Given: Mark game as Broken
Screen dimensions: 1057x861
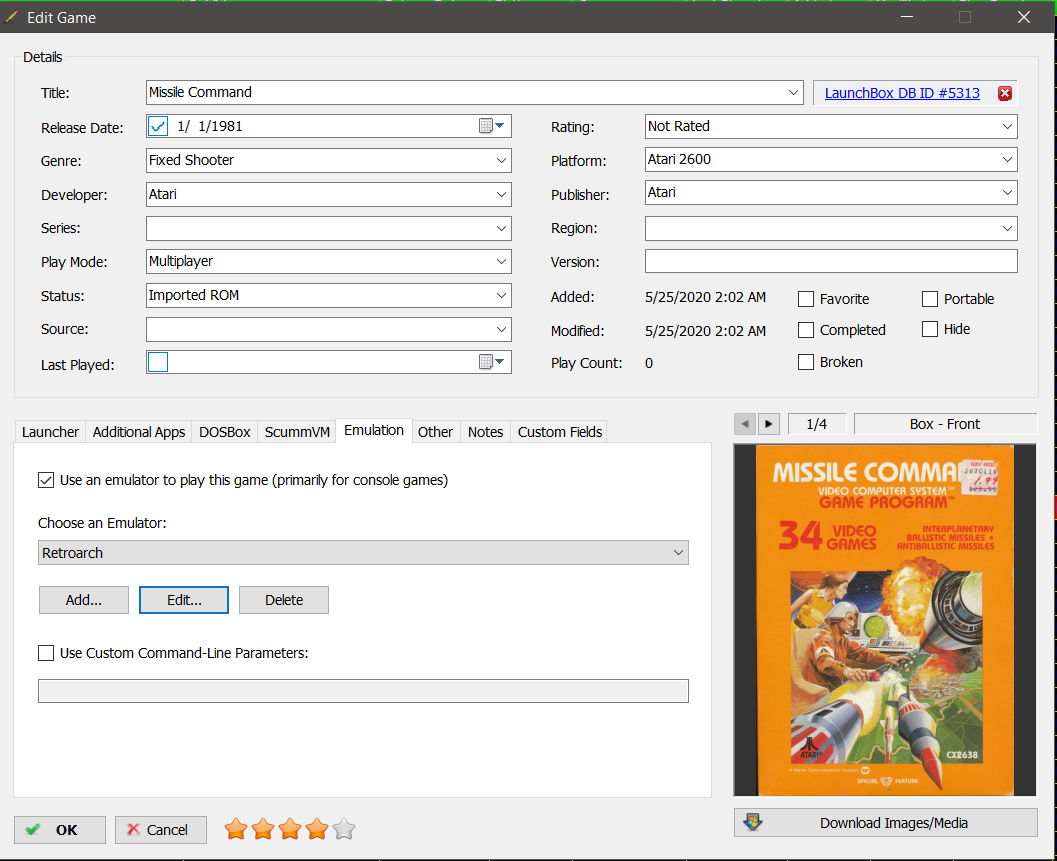Looking at the screenshot, I should pos(806,362).
